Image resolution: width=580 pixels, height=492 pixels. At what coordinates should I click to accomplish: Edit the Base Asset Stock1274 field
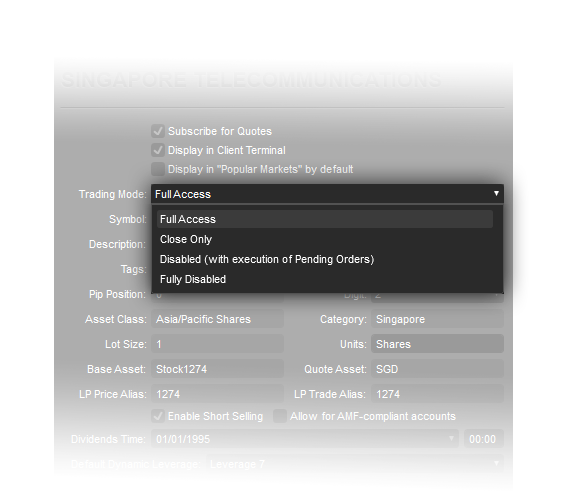point(218,369)
